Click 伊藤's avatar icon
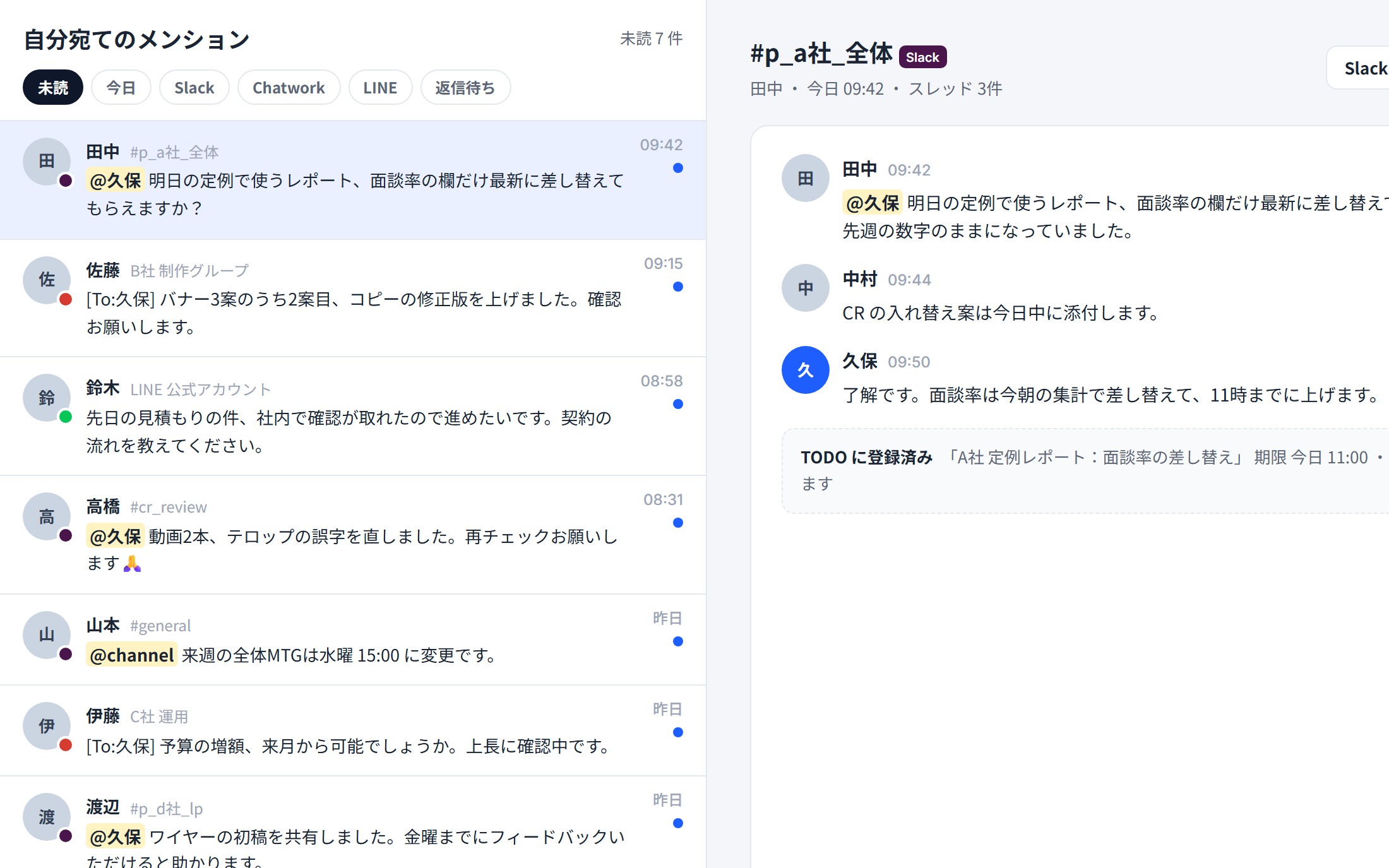Image resolution: width=1389 pixels, height=868 pixels. pyautogui.click(x=47, y=726)
